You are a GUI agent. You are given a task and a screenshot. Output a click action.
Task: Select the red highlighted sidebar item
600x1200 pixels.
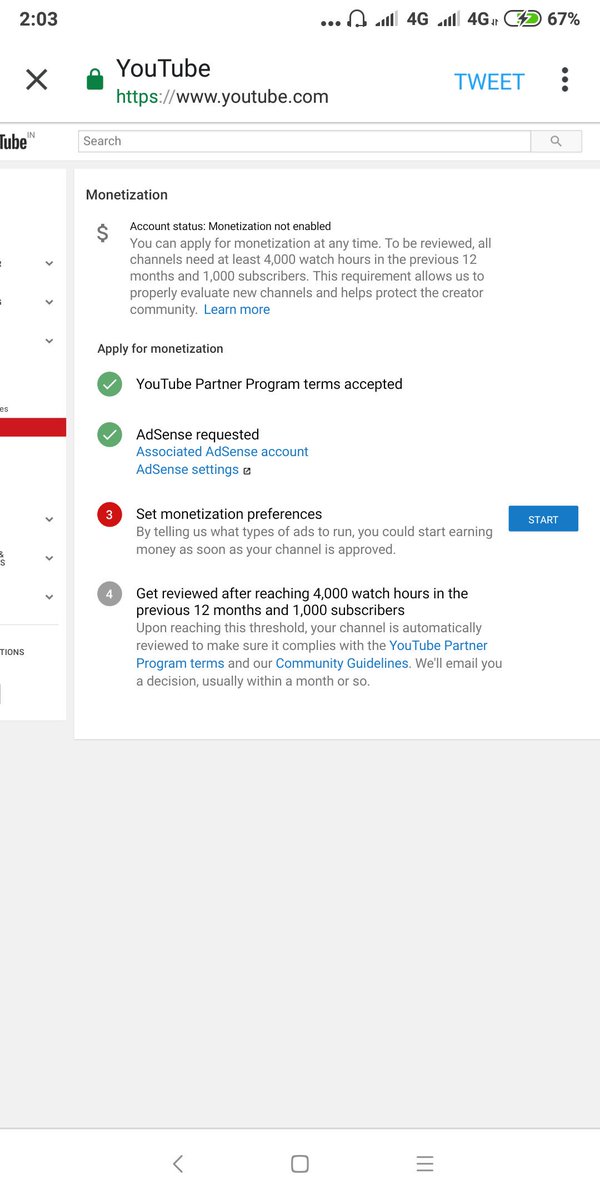(x=33, y=427)
